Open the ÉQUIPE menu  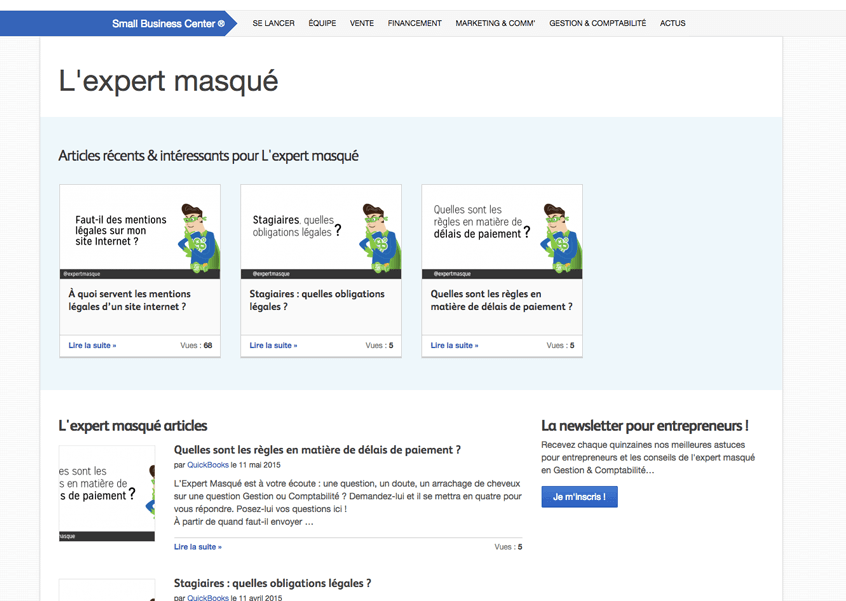pyautogui.click(x=322, y=23)
